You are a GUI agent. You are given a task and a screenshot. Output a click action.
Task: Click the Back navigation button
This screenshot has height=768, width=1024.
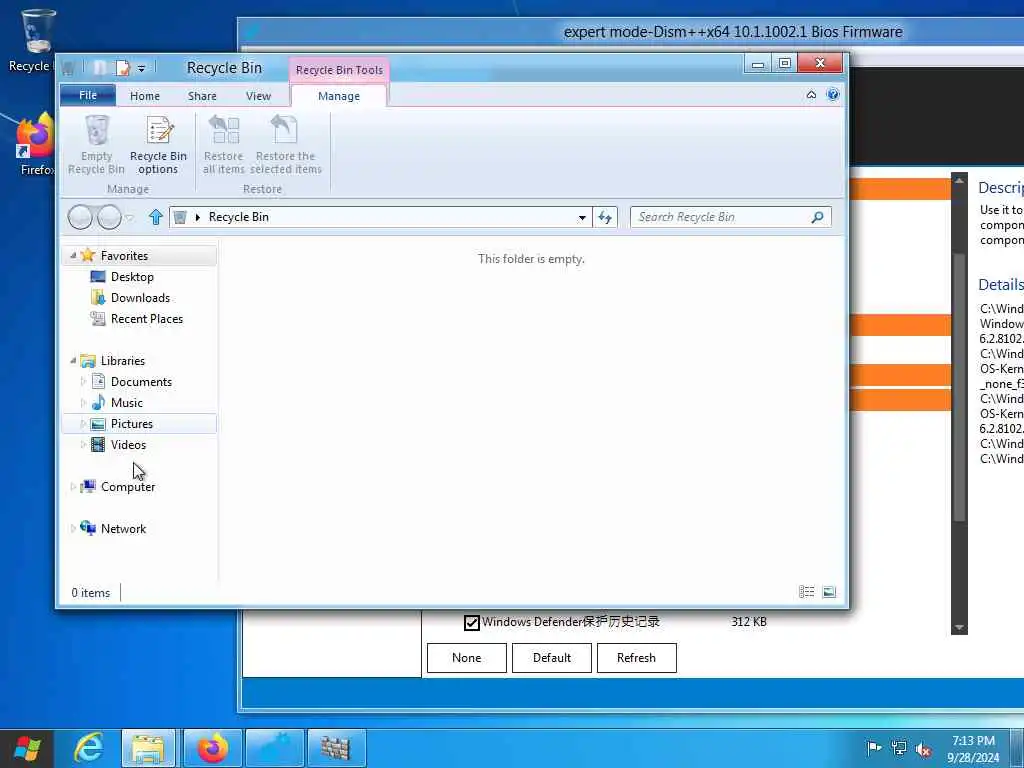pos(80,217)
